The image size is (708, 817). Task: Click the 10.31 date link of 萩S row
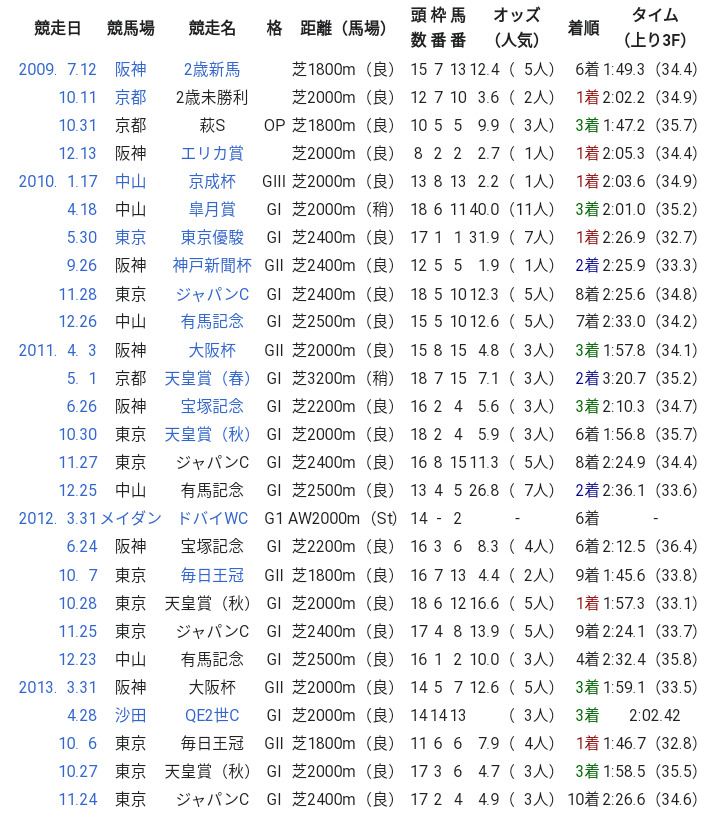coord(78,126)
